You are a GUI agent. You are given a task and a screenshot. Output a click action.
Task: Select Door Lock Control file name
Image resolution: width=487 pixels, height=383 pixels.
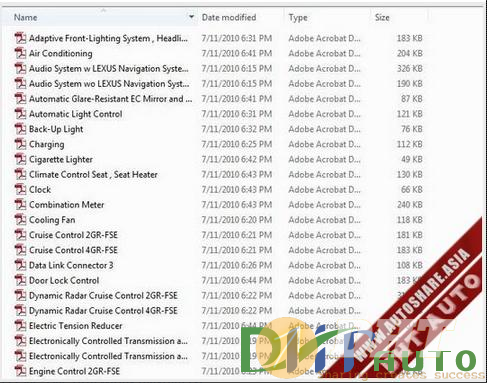(64, 280)
